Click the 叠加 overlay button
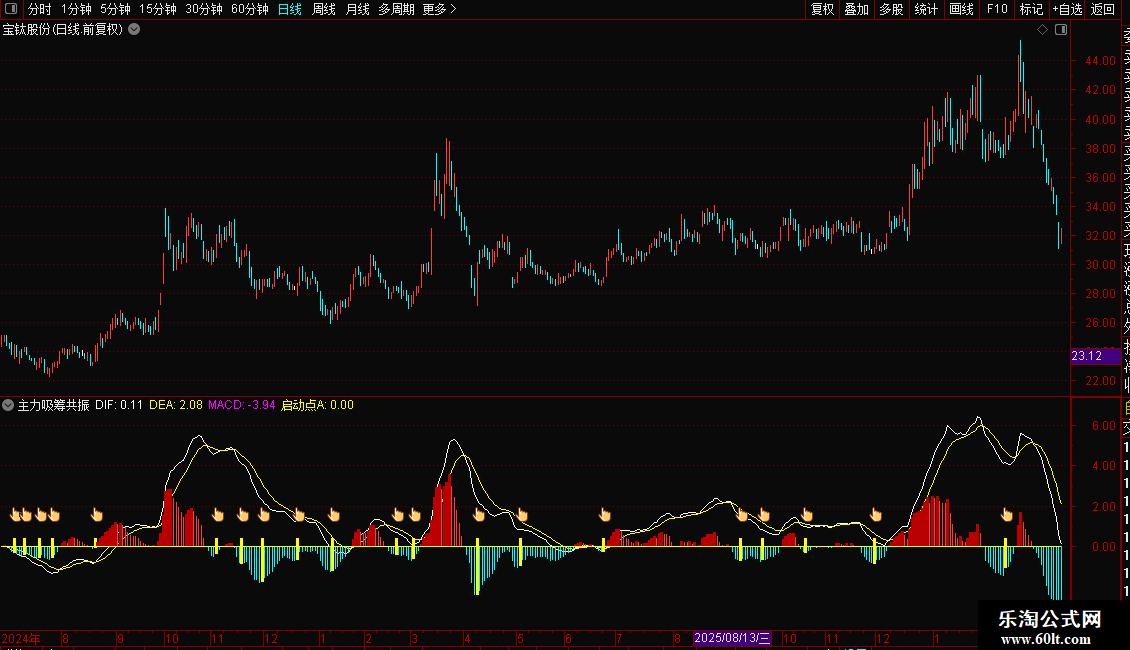 click(856, 9)
